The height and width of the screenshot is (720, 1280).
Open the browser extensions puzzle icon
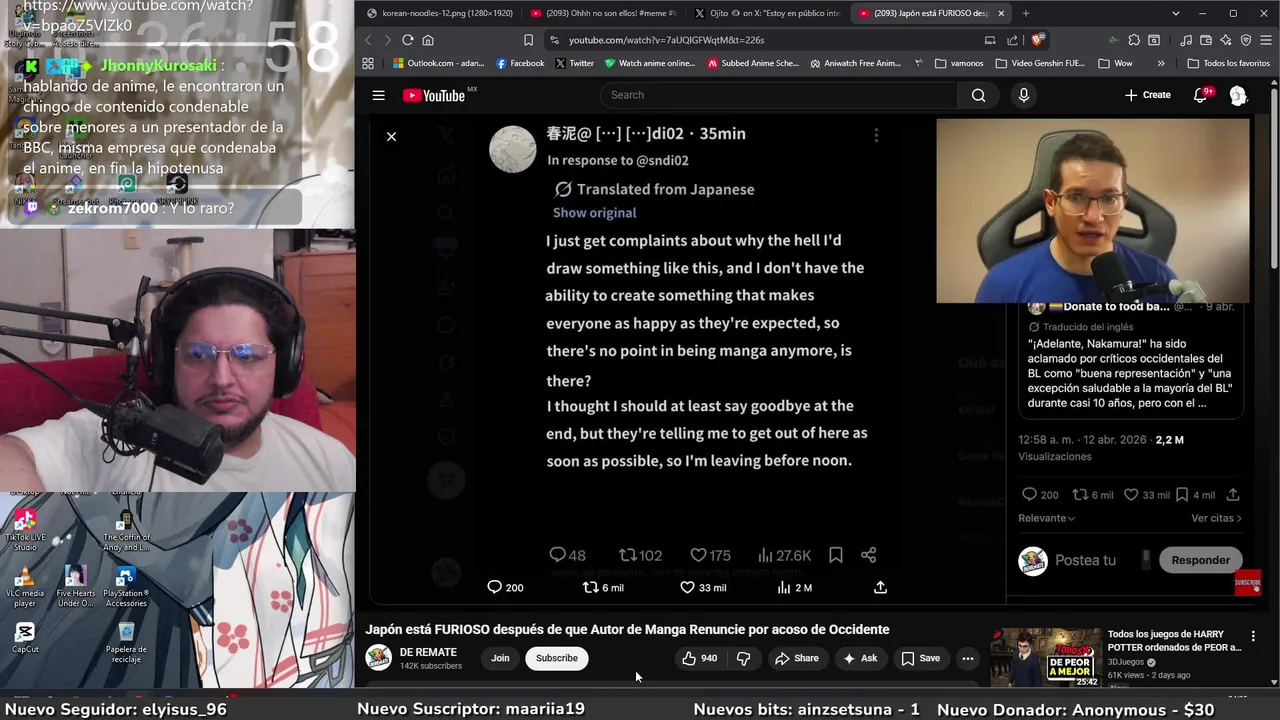(1133, 40)
